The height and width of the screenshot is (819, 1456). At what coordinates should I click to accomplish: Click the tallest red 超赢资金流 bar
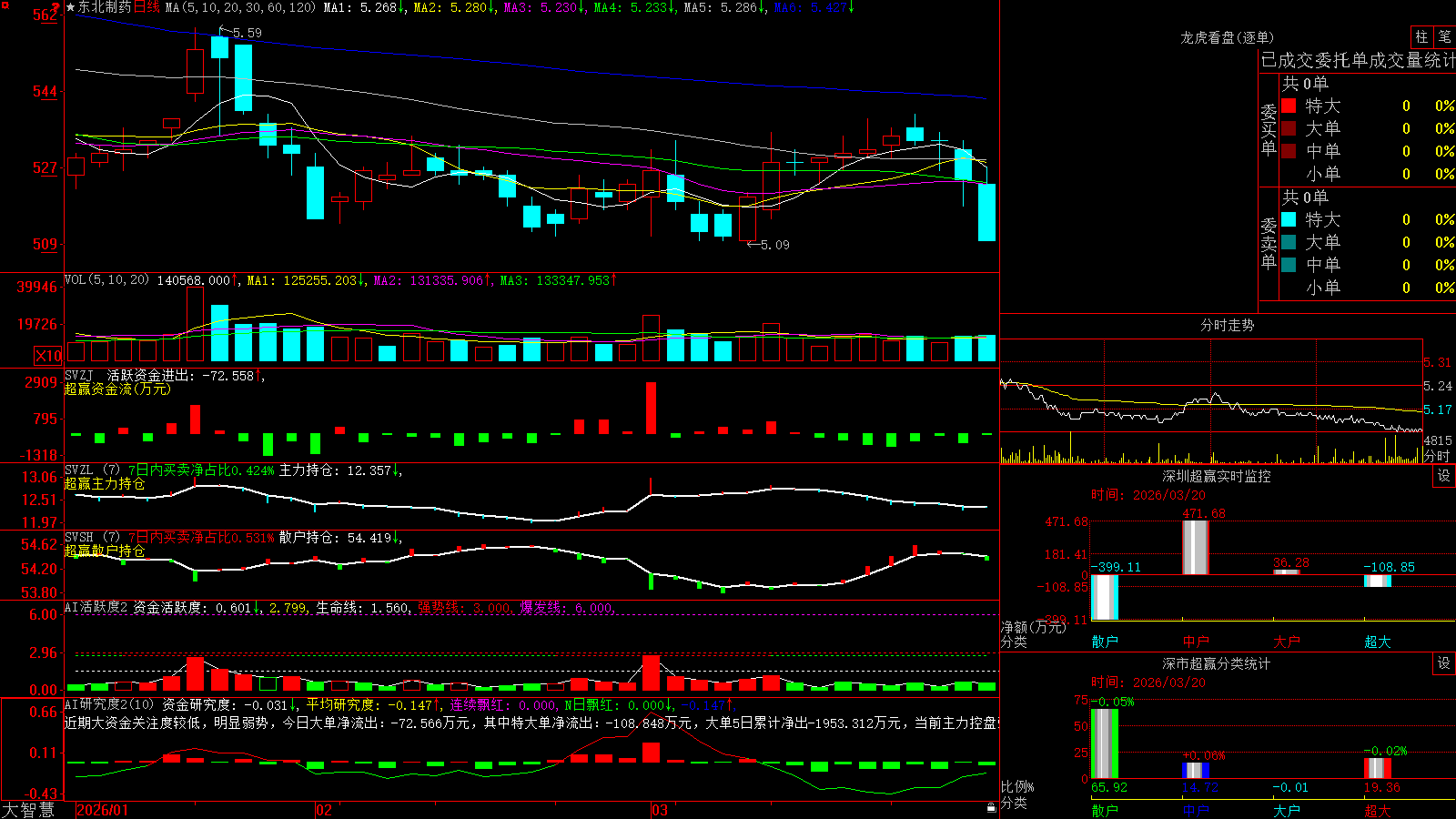coord(651,408)
